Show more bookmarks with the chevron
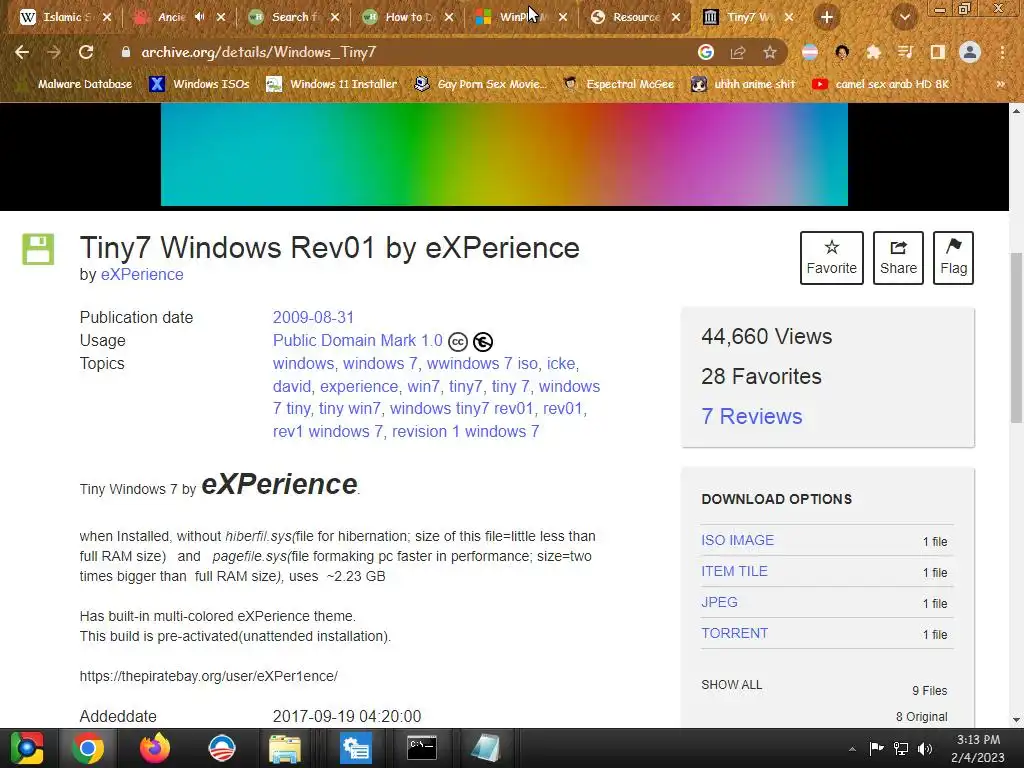This screenshot has width=1024, height=768. pyautogui.click(x=1000, y=84)
